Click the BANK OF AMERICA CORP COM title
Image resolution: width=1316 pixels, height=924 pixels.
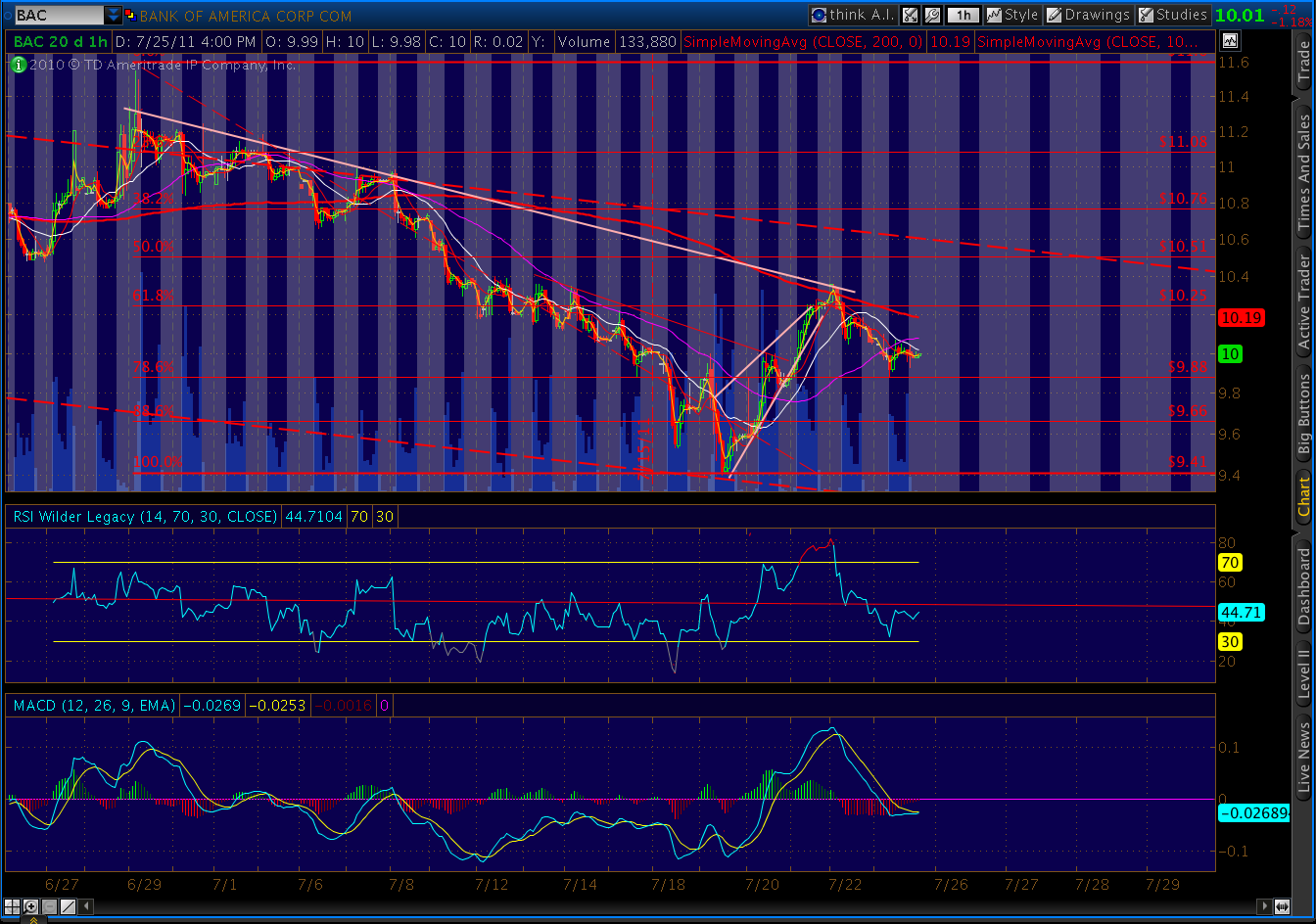(x=246, y=16)
